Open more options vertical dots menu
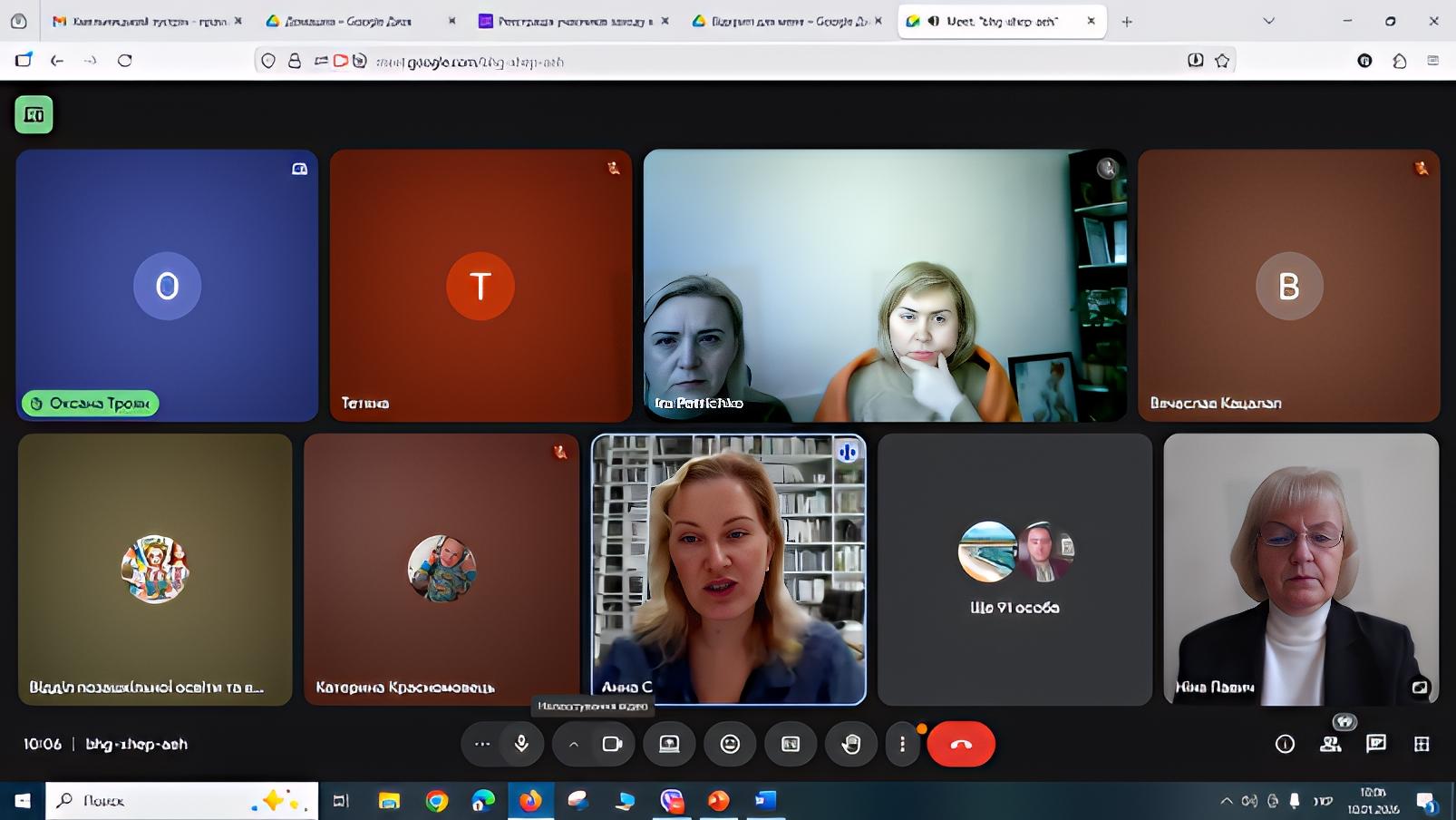The width and height of the screenshot is (1456, 820). pyautogui.click(x=902, y=744)
